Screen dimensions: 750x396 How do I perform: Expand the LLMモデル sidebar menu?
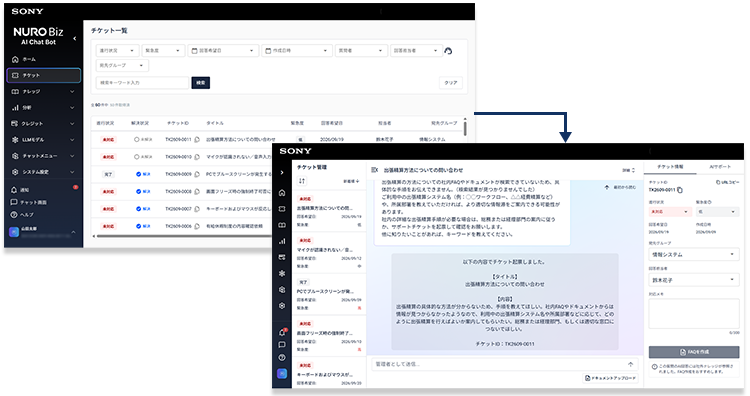44,140
